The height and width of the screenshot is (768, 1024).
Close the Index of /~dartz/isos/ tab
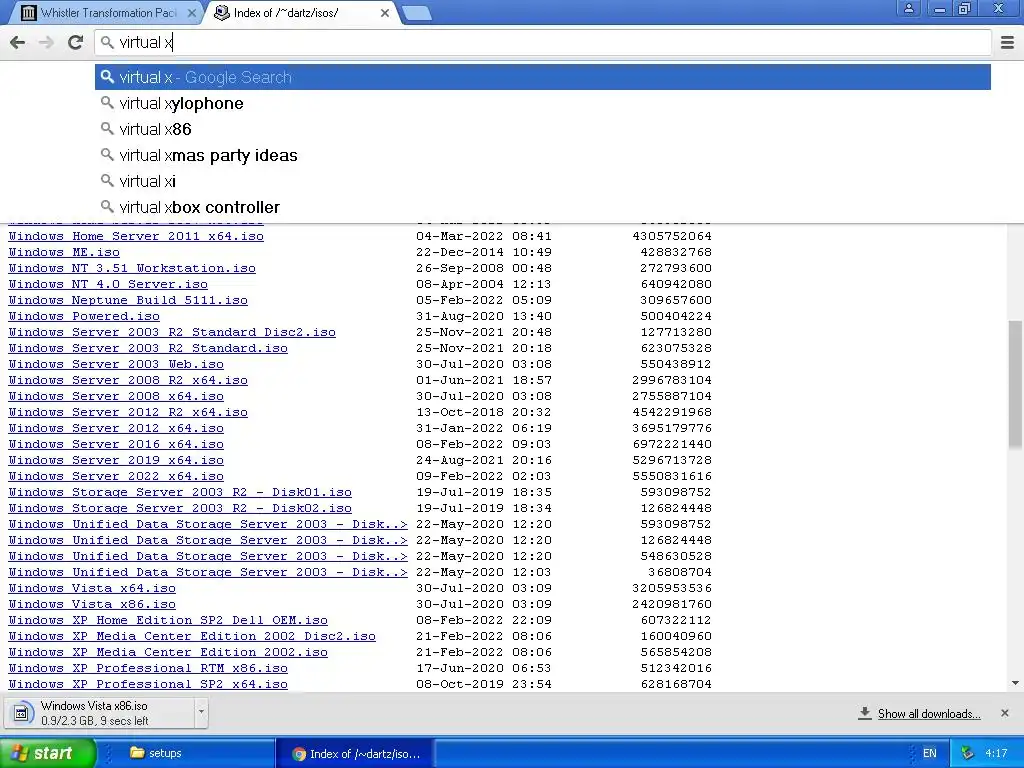(385, 12)
